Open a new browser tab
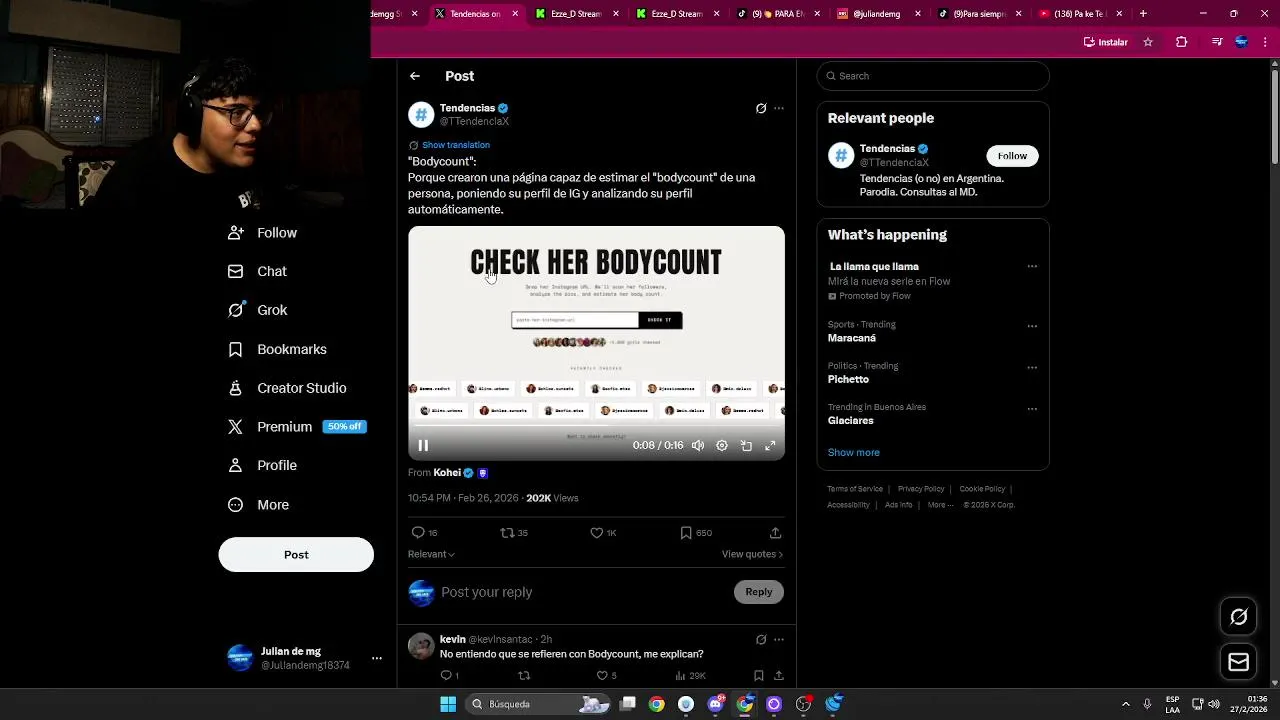Screen dimensions: 1280x720 click(x=1143, y=14)
